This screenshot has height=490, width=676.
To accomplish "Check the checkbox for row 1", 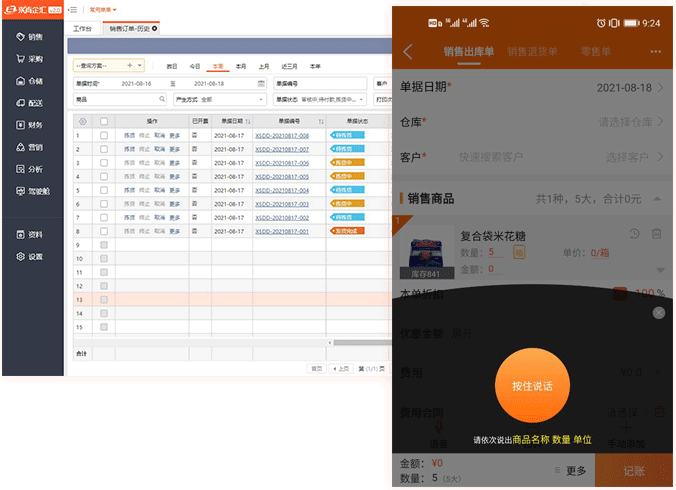I will pos(103,135).
